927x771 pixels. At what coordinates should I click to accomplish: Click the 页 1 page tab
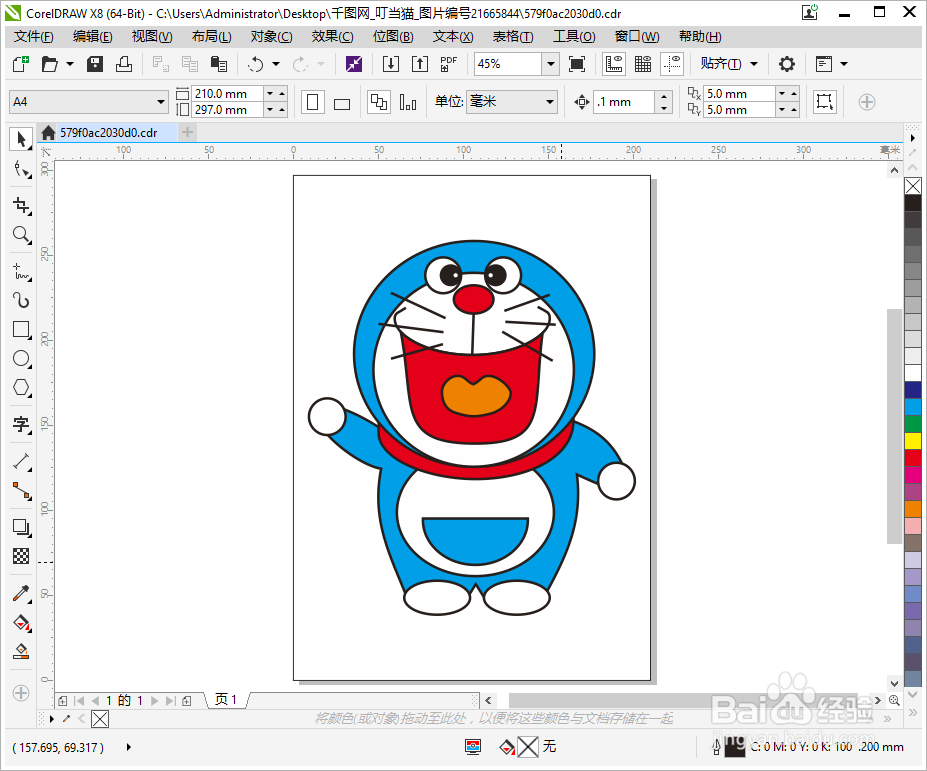[x=226, y=700]
